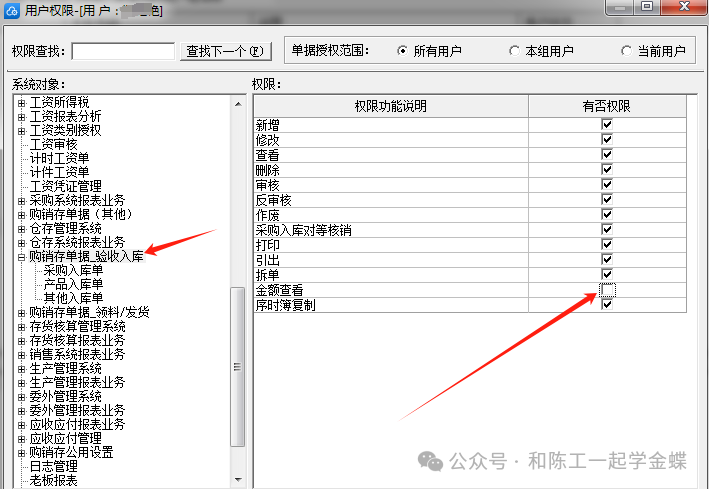Select 采购入库单 in the tree
Viewport: 709px width, 489px height.
(73, 270)
